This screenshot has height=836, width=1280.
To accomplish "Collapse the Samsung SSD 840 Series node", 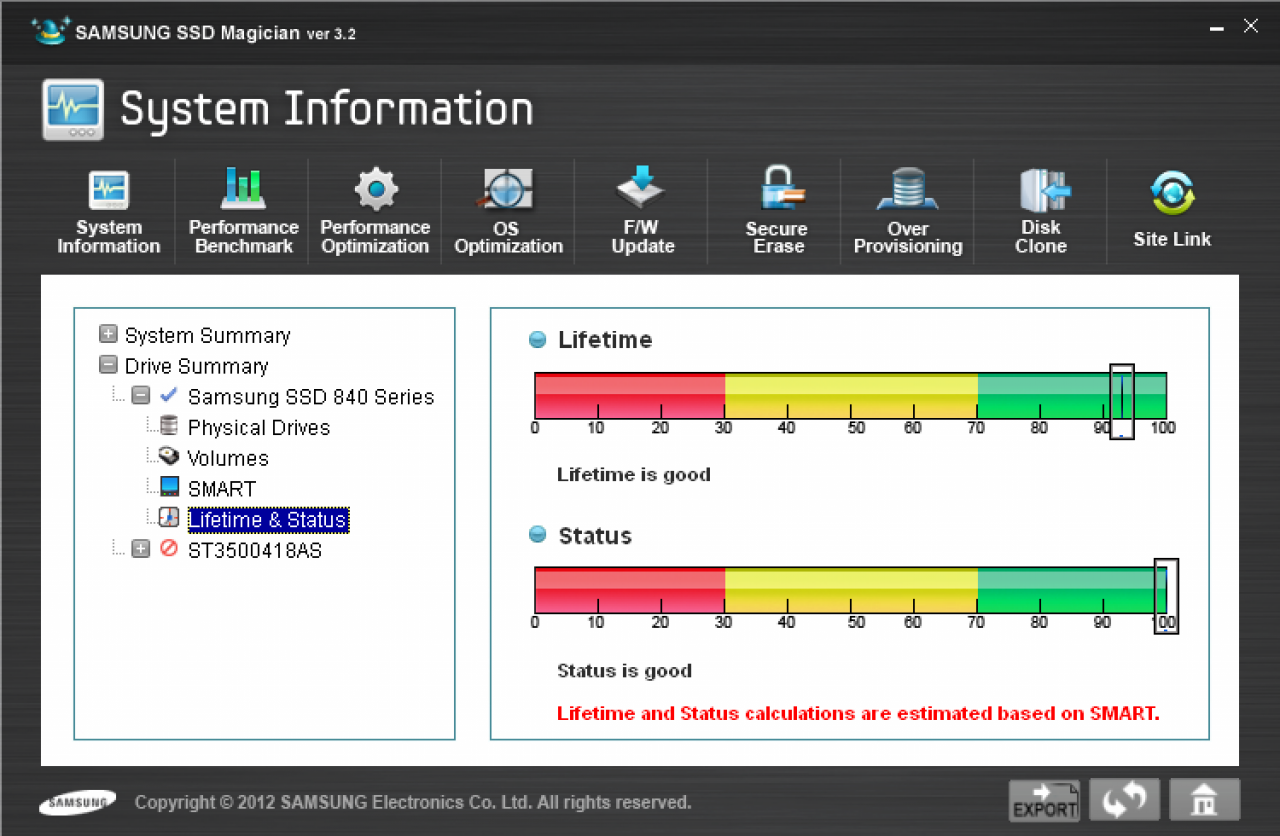I will click(x=140, y=396).
